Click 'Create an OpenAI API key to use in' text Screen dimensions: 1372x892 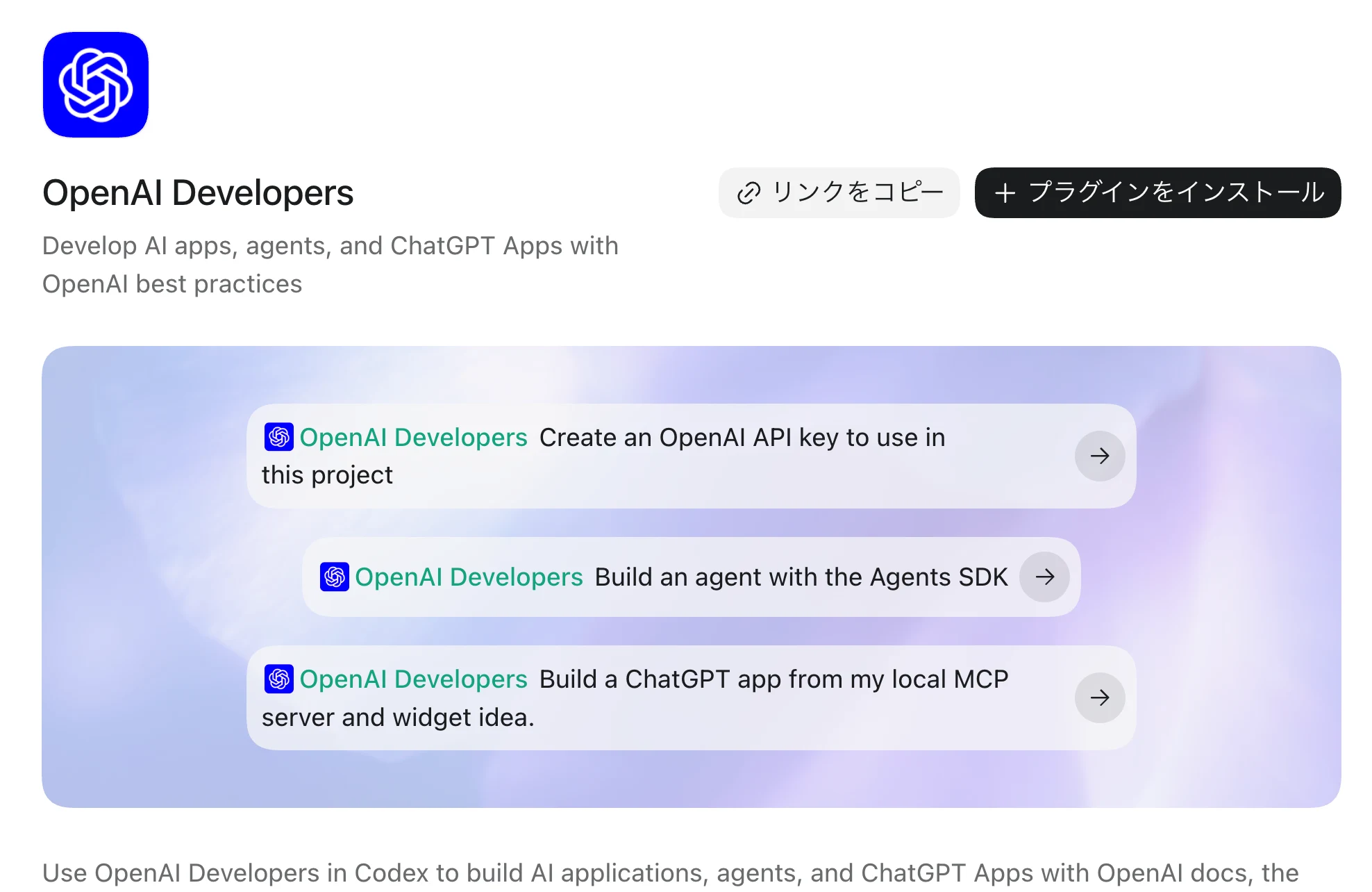pos(742,438)
